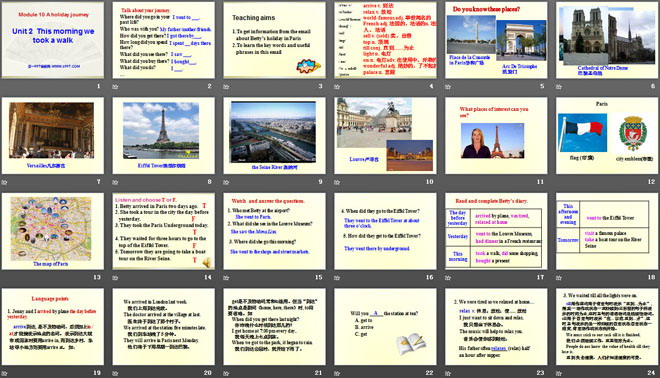Pick the 'When did they go to the Eiffel Tower' slide
660x378 pixels.
tap(385, 231)
